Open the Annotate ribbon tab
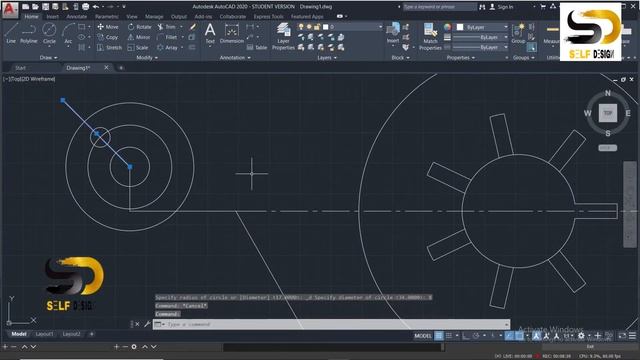Viewport: 640px width, 360px height. click(77, 17)
